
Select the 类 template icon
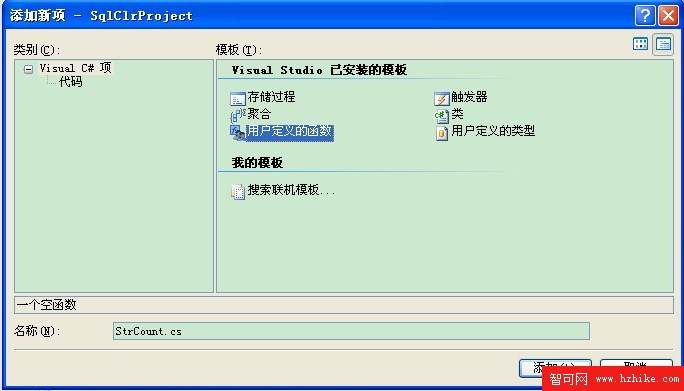441,116
